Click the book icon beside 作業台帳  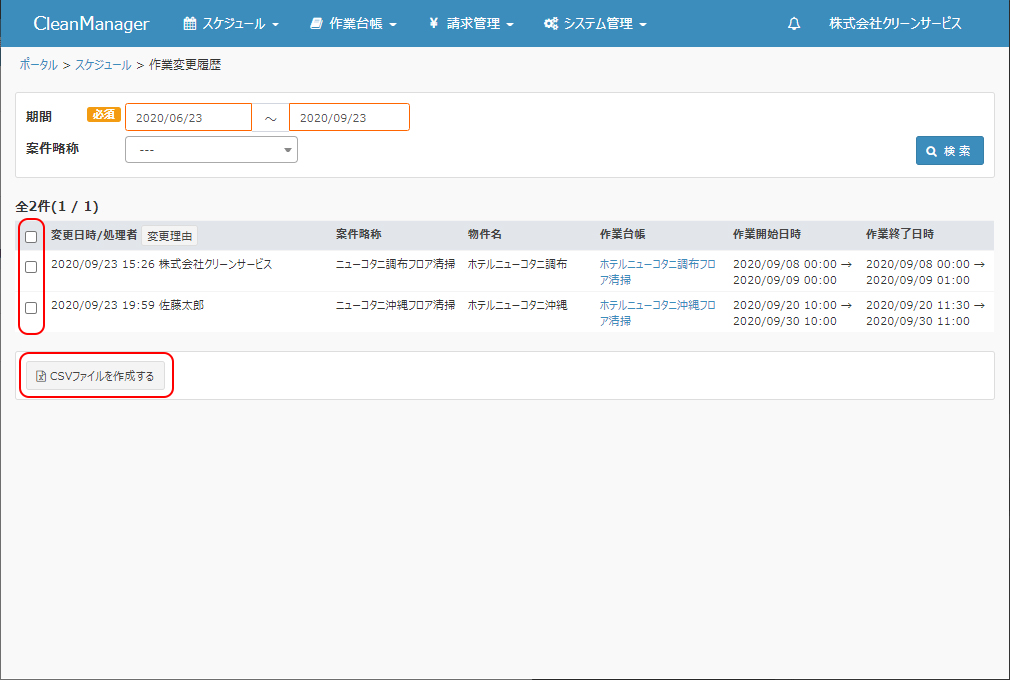[316, 24]
